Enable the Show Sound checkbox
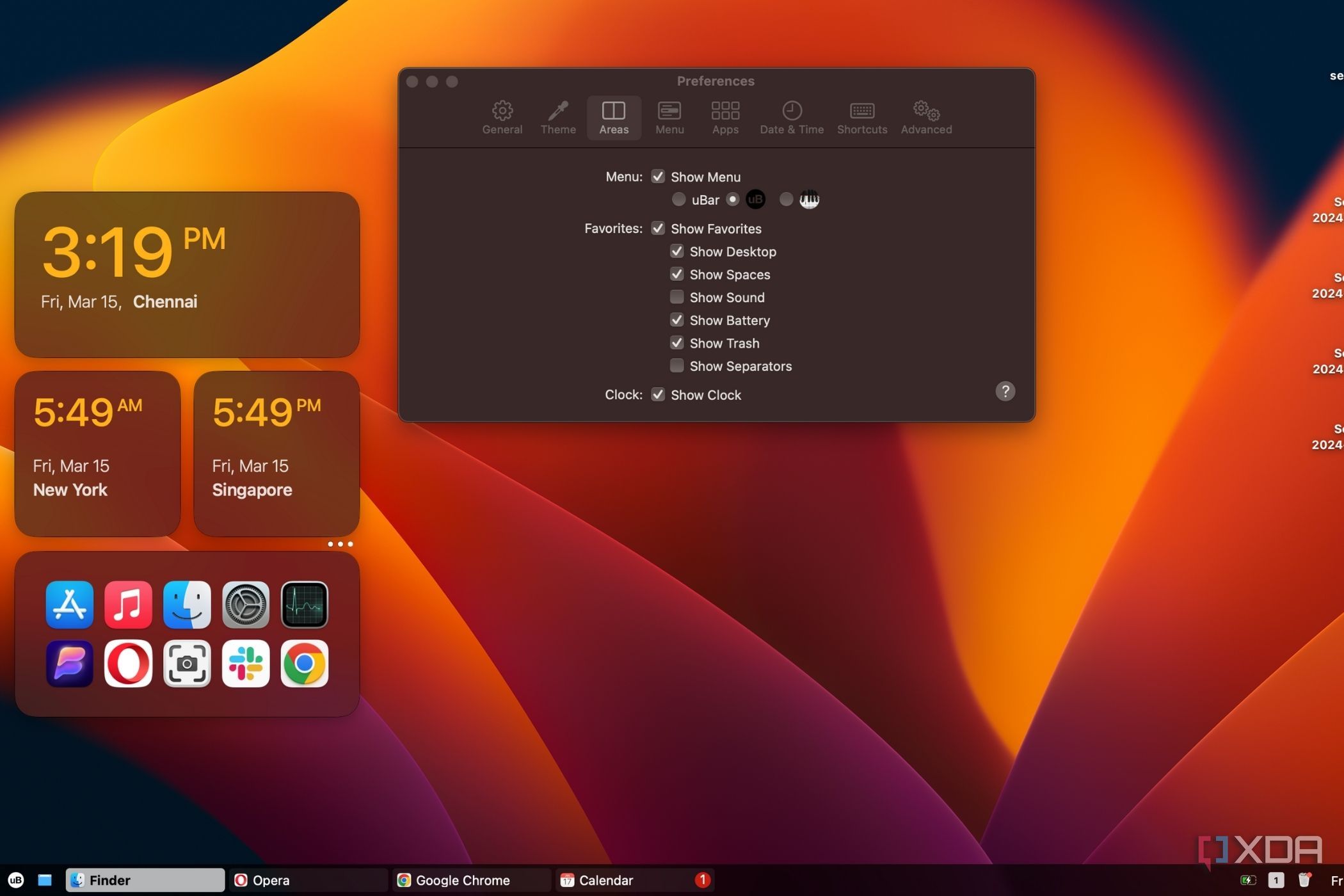Viewport: 1344px width, 896px height. [x=676, y=297]
